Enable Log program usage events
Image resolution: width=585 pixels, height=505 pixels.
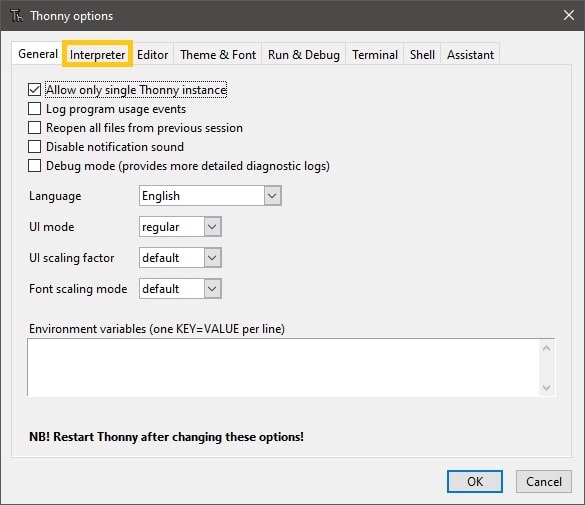coord(34,109)
